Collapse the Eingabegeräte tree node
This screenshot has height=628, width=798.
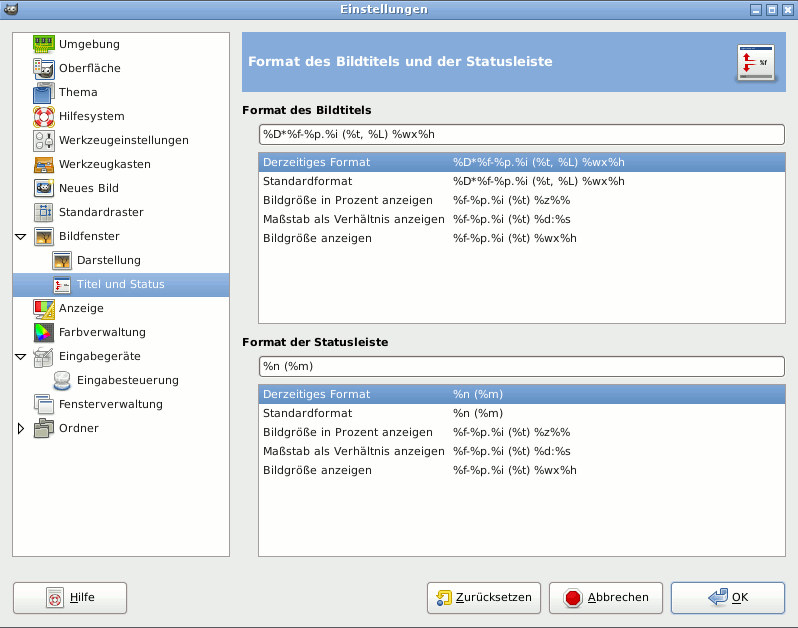[x=21, y=357]
